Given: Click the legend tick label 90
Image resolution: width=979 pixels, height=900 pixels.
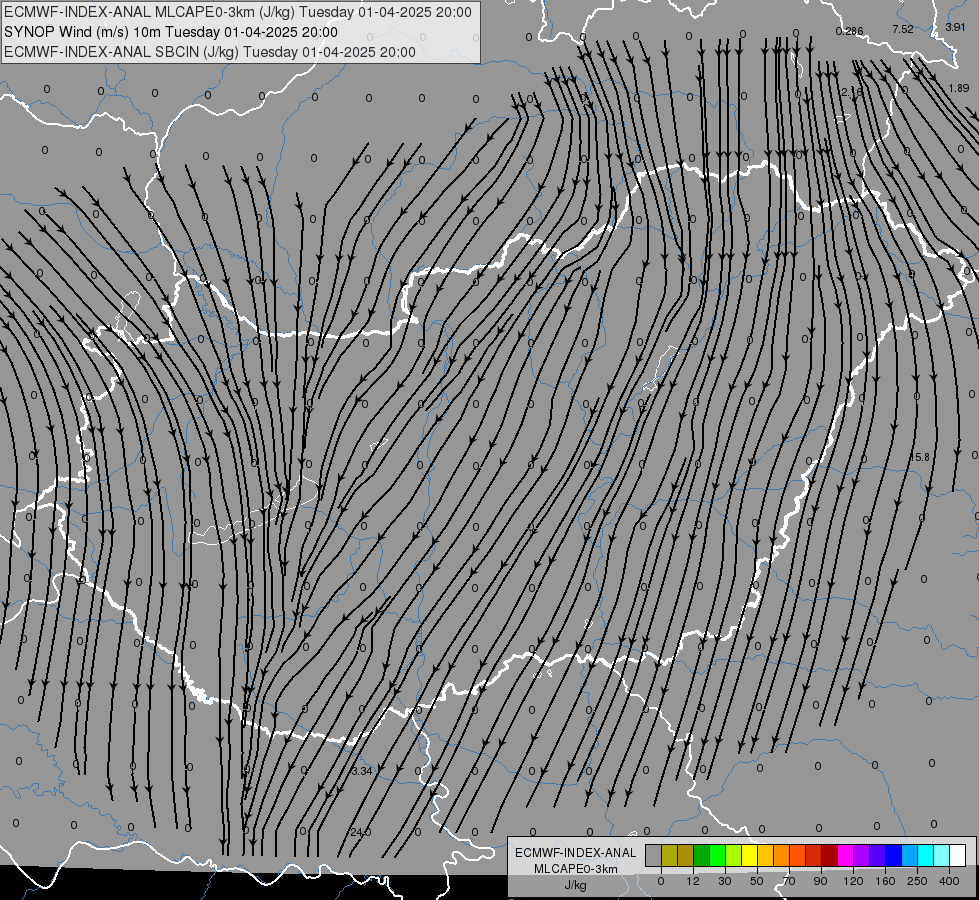Looking at the screenshot, I should click(x=821, y=881).
